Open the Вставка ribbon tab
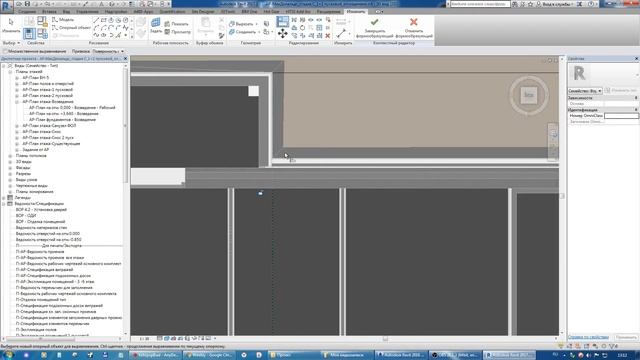 point(49,12)
